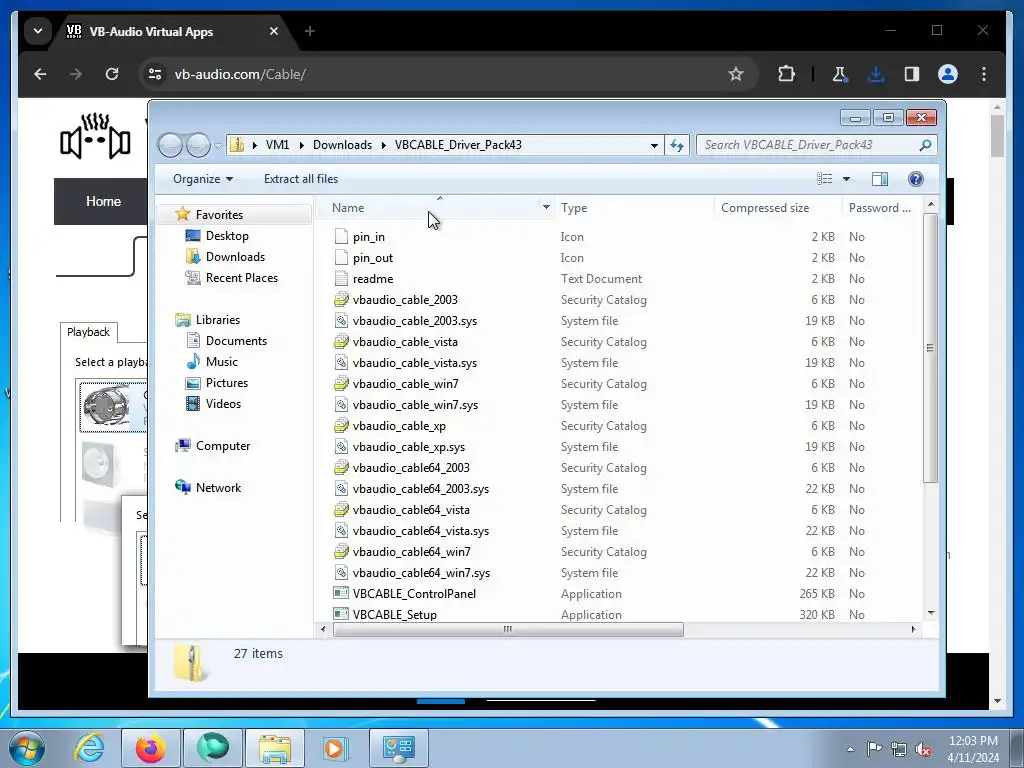Select the VBCABLE_Setup application file
This screenshot has height=768, width=1024.
point(394,615)
